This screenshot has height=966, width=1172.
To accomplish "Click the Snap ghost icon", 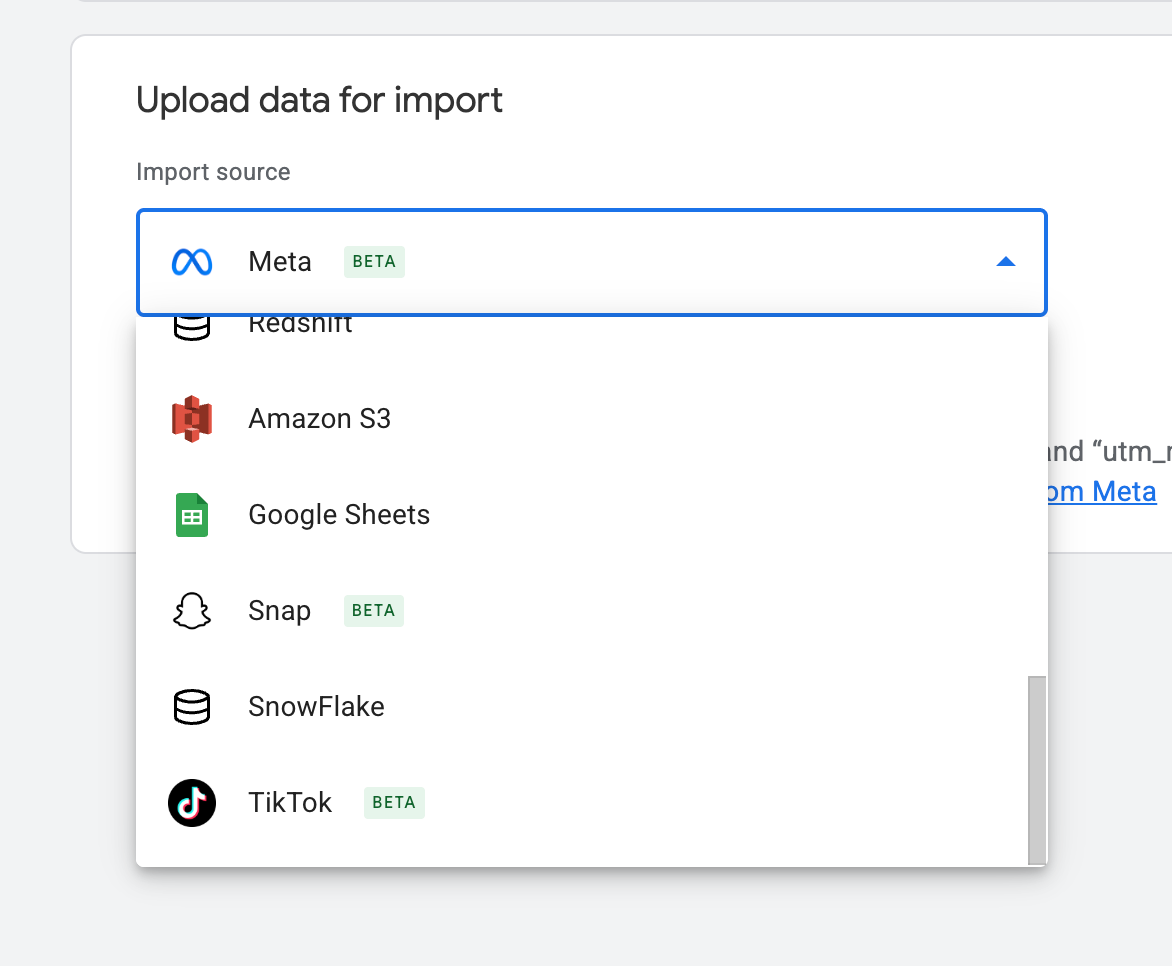I will [192, 611].
